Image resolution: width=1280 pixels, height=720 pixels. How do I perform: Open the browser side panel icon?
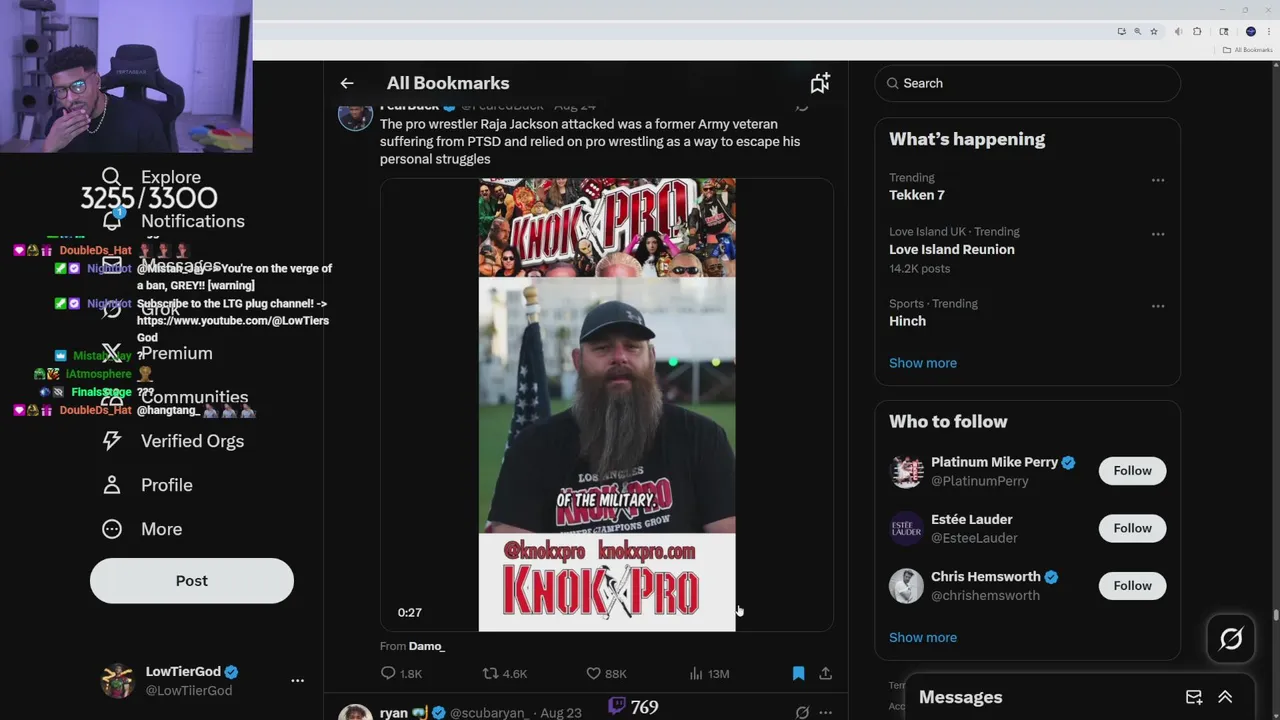1224,32
